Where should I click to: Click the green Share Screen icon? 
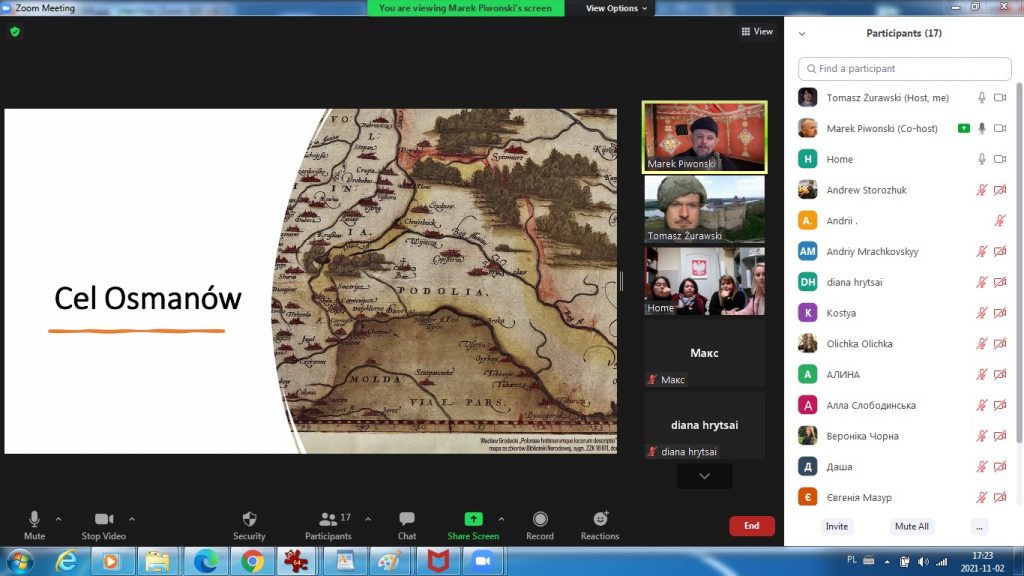[x=473, y=519]
